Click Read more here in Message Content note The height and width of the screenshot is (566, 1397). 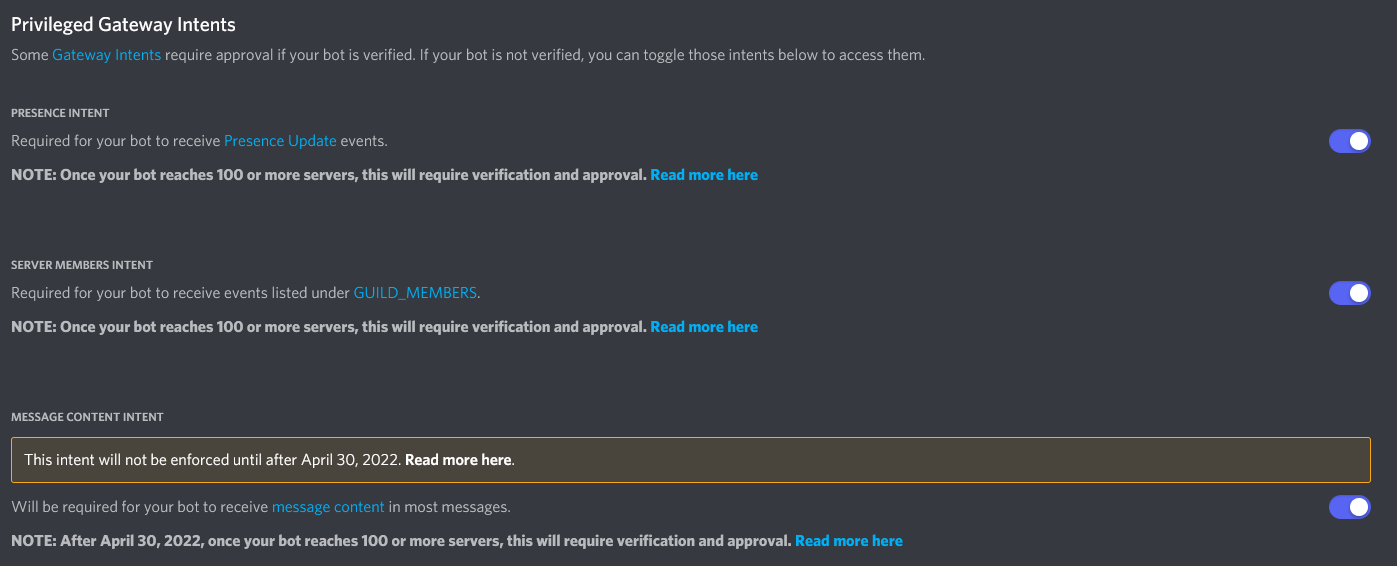click(848, 541)
